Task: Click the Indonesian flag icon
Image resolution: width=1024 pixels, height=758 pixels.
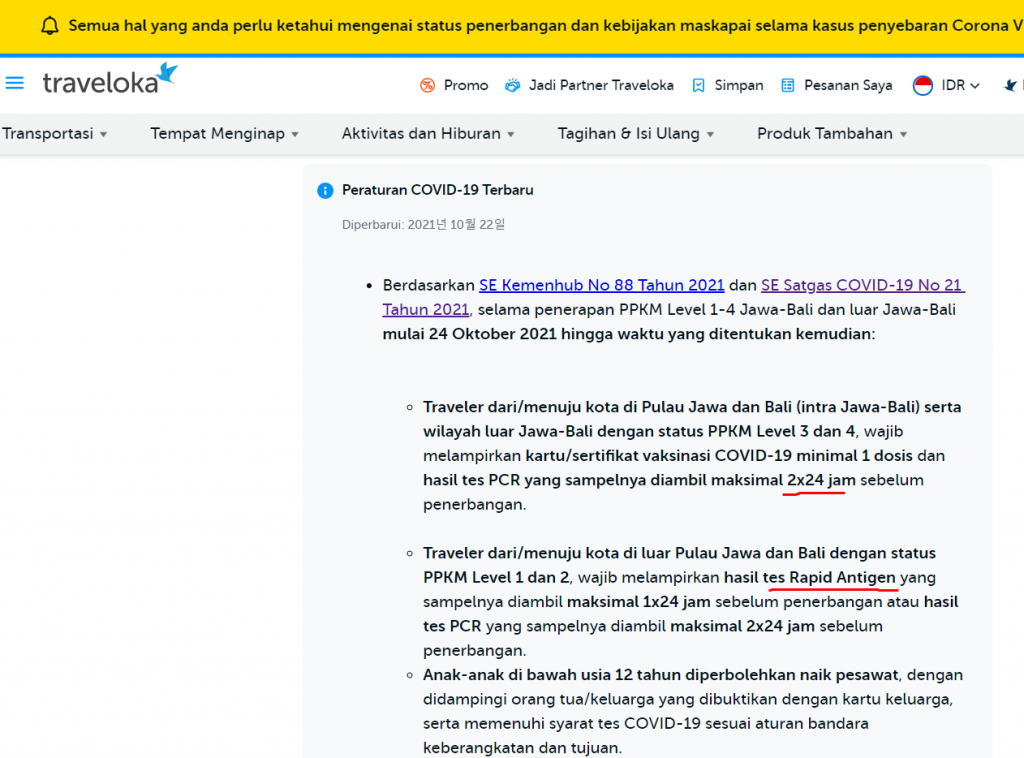Action: pos(923,86)
